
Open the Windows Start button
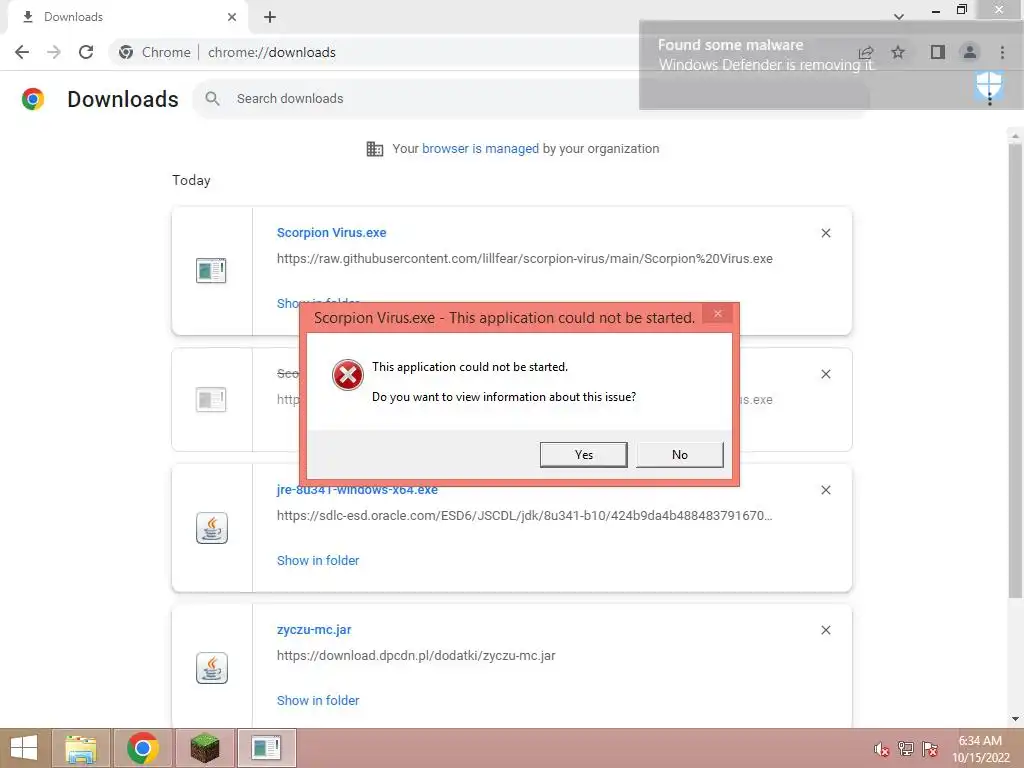coord(24,748)
